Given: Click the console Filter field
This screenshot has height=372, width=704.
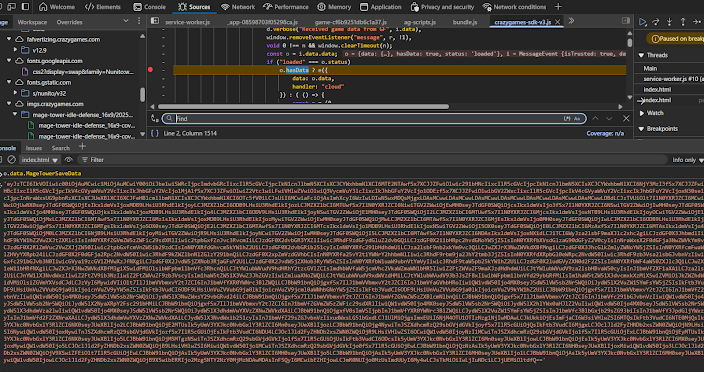Looking at the screenshot, I should [x=373, y=160].
